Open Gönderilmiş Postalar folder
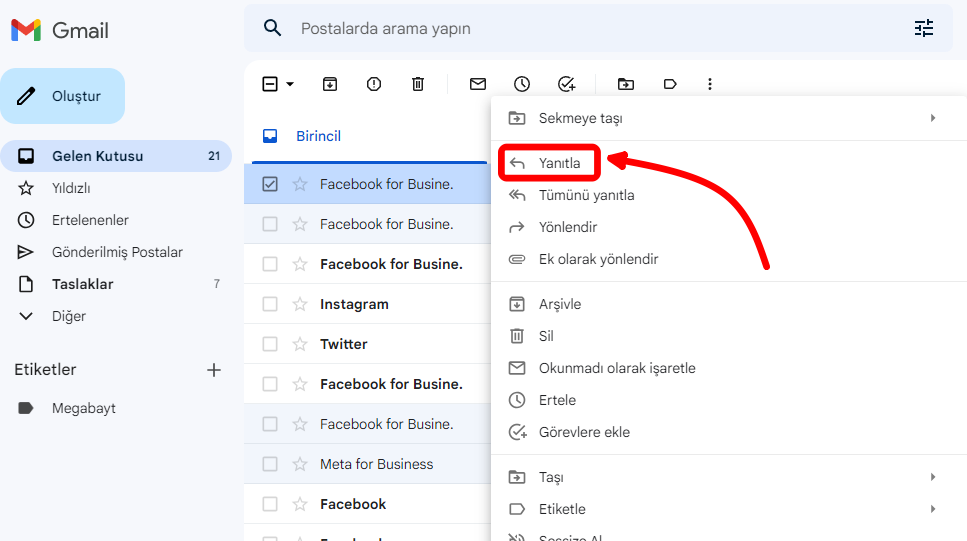The height and width of the screenshot is (541, 967). coord(117,252)
